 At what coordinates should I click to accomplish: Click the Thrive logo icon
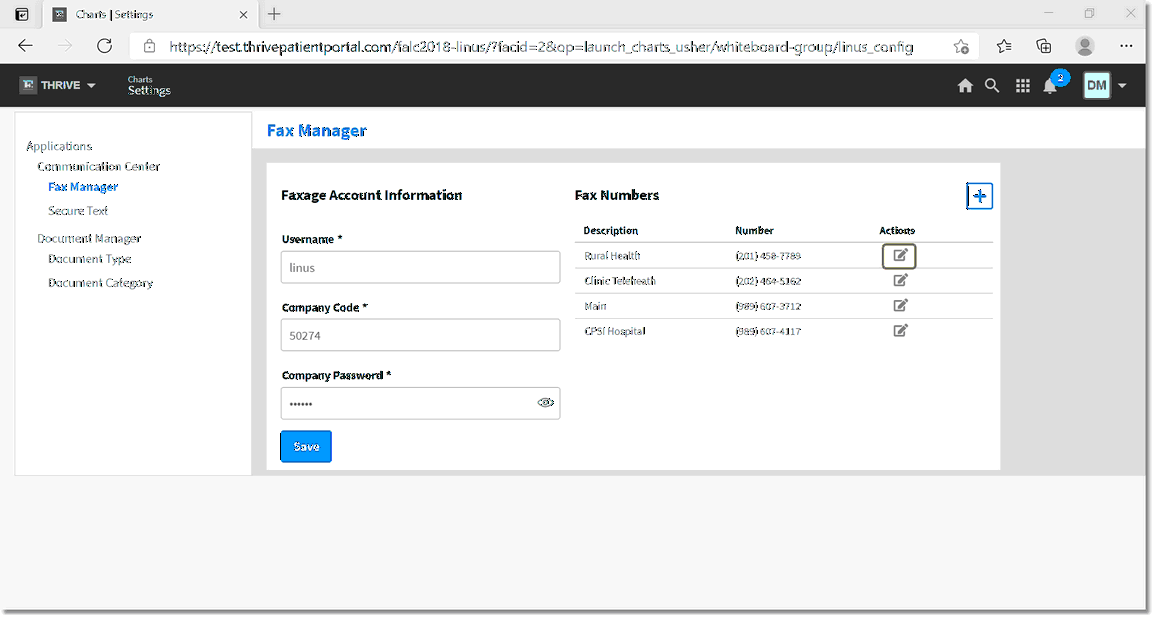coord(28,85)
